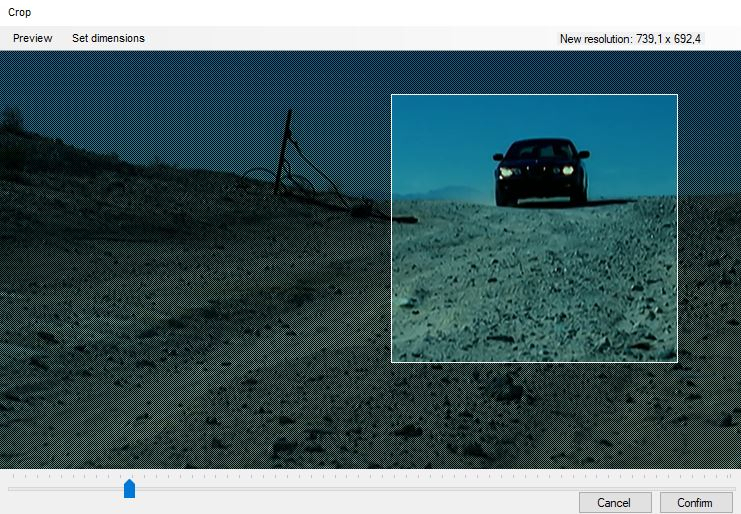The image size is (741, 514).
Task: Select the crop box bottom-left corner
Action: coord(392,362)
